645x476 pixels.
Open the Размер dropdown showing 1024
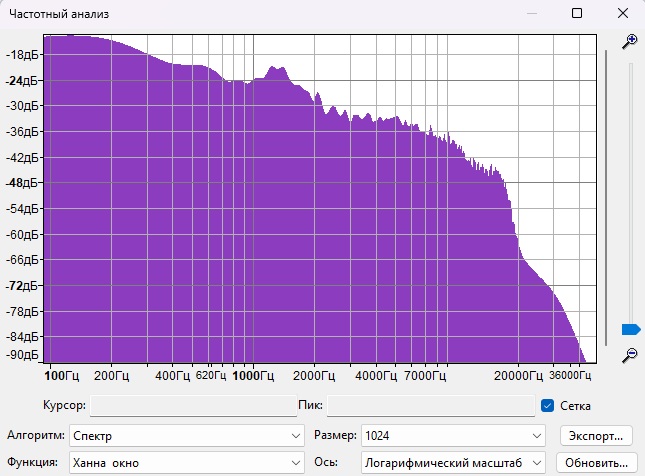[453, 436]
